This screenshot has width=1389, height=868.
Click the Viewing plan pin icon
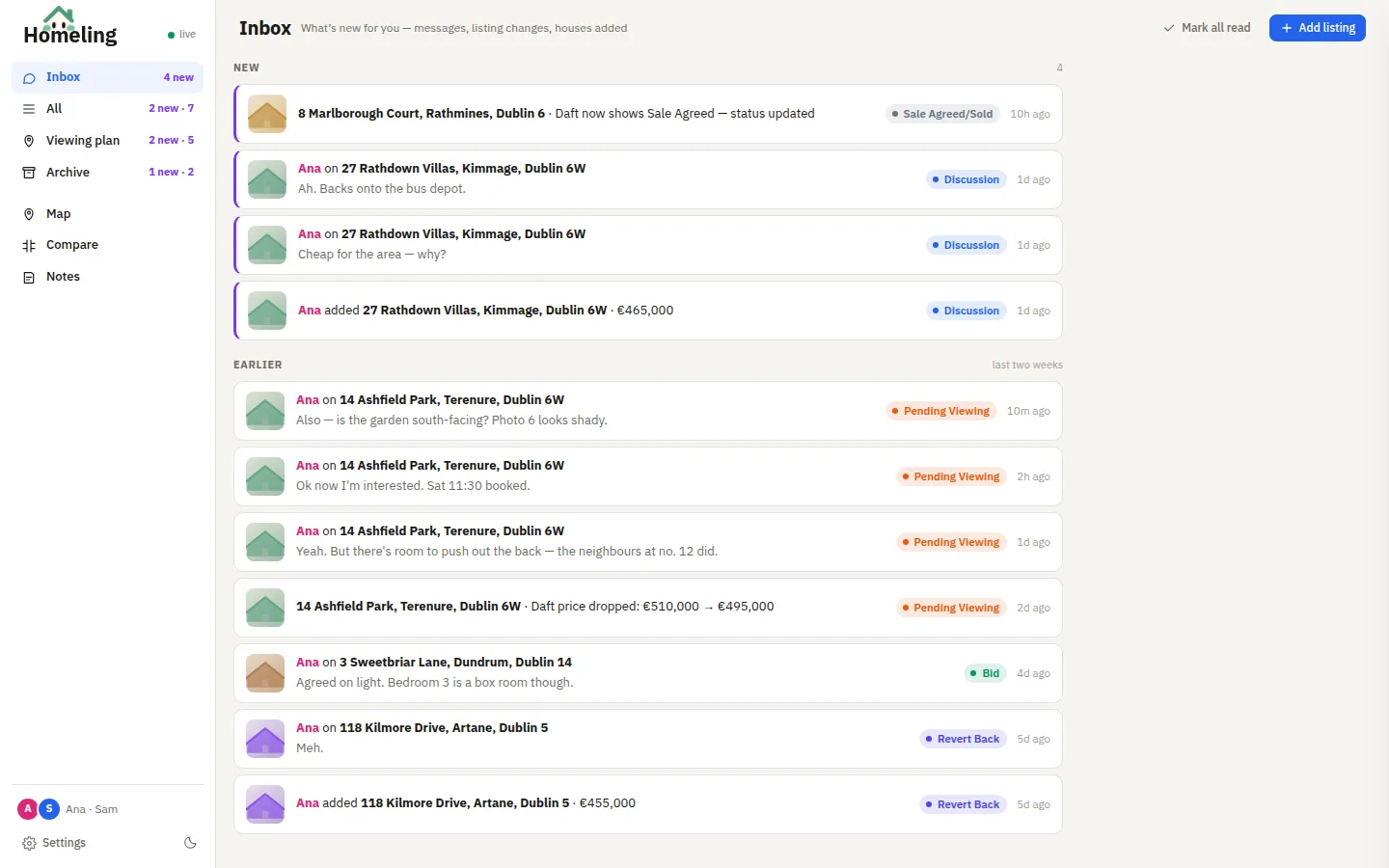[29, 141]
